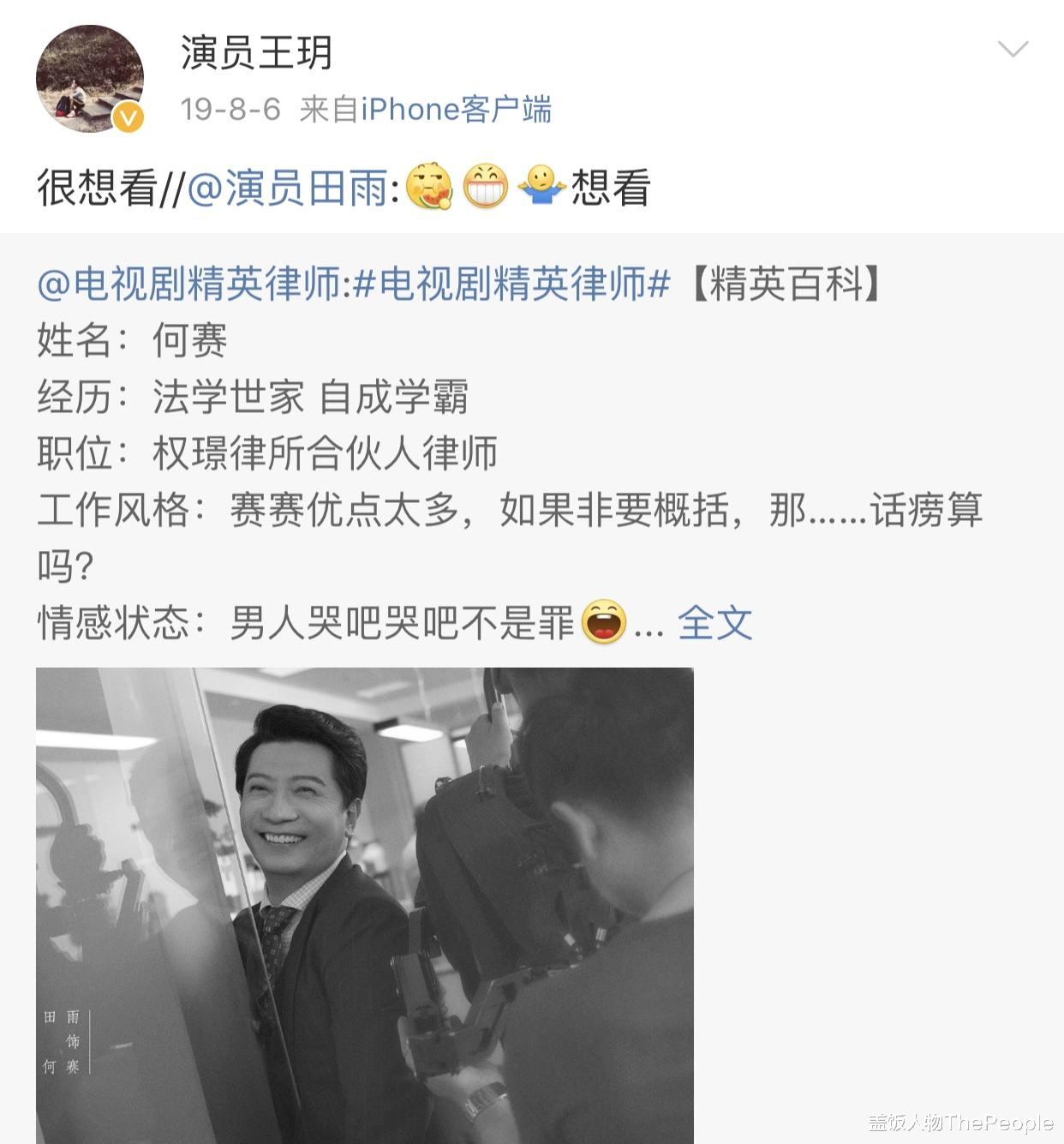1064x1144 pixels.
Task: Open 演员王玥 profile avatar
Action: [89, 79]
